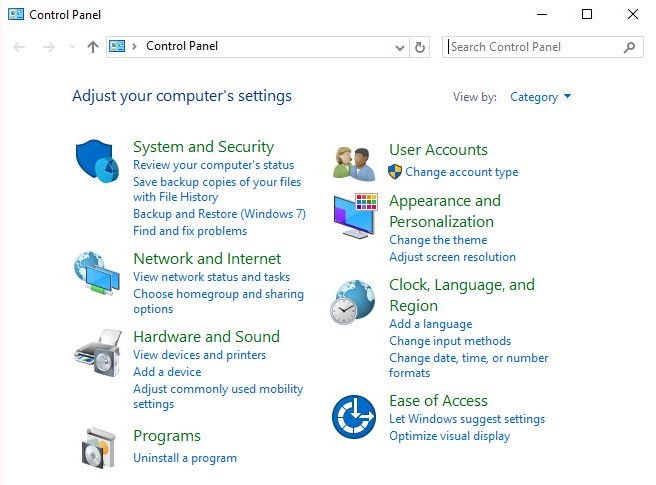
Task: Open the recent locations dropdown arrow
Action: click(x=72, y=46)
